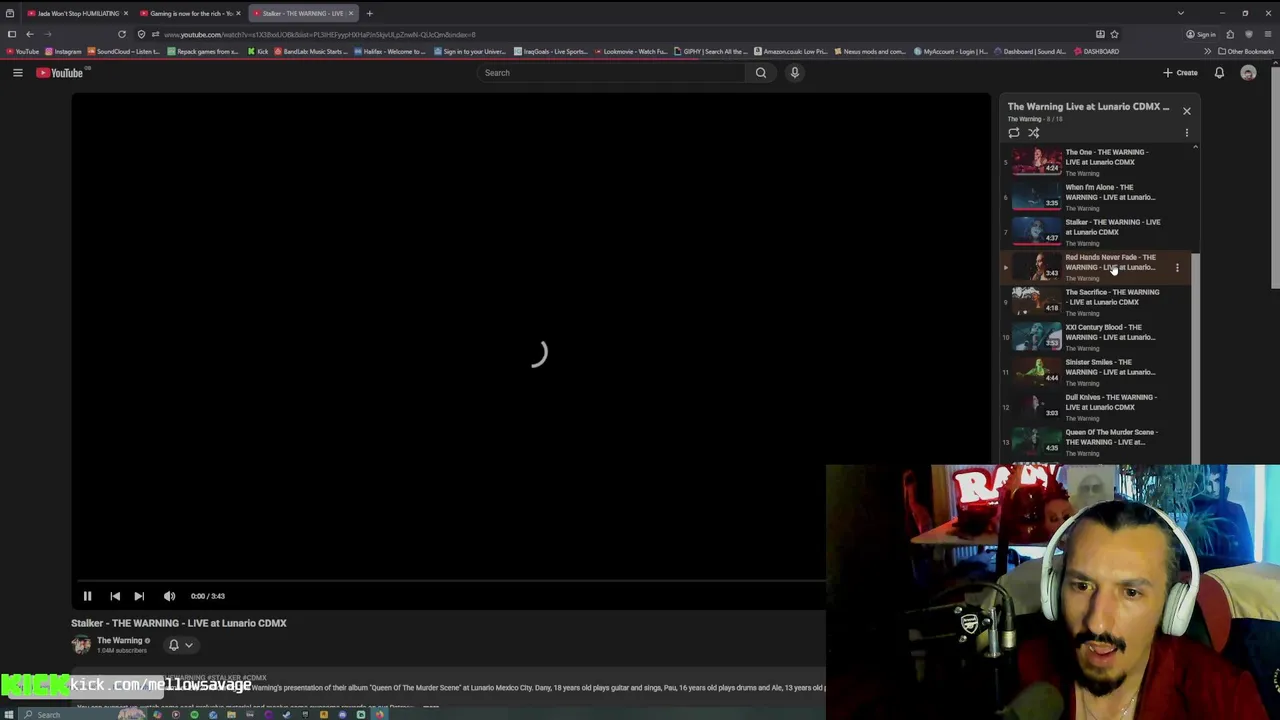Focus the YouTube search box
Screen dimensions: 1280x720
click(x=611, y=72)
